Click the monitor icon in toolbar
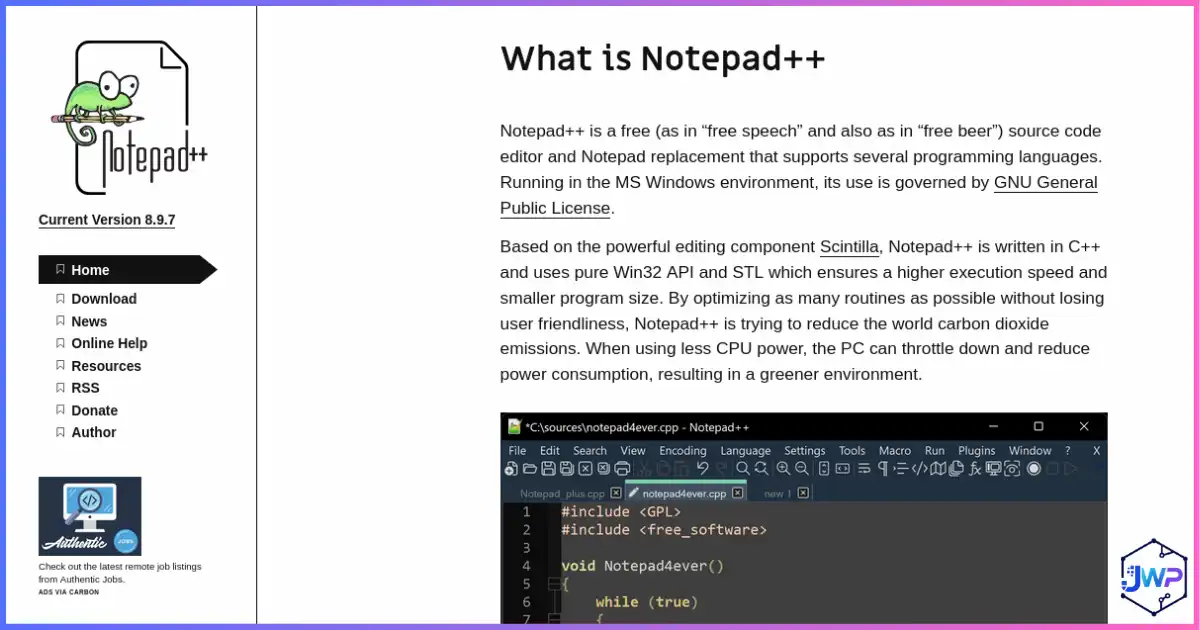This screenshot has width=1200, height=630. pos(993,468)
